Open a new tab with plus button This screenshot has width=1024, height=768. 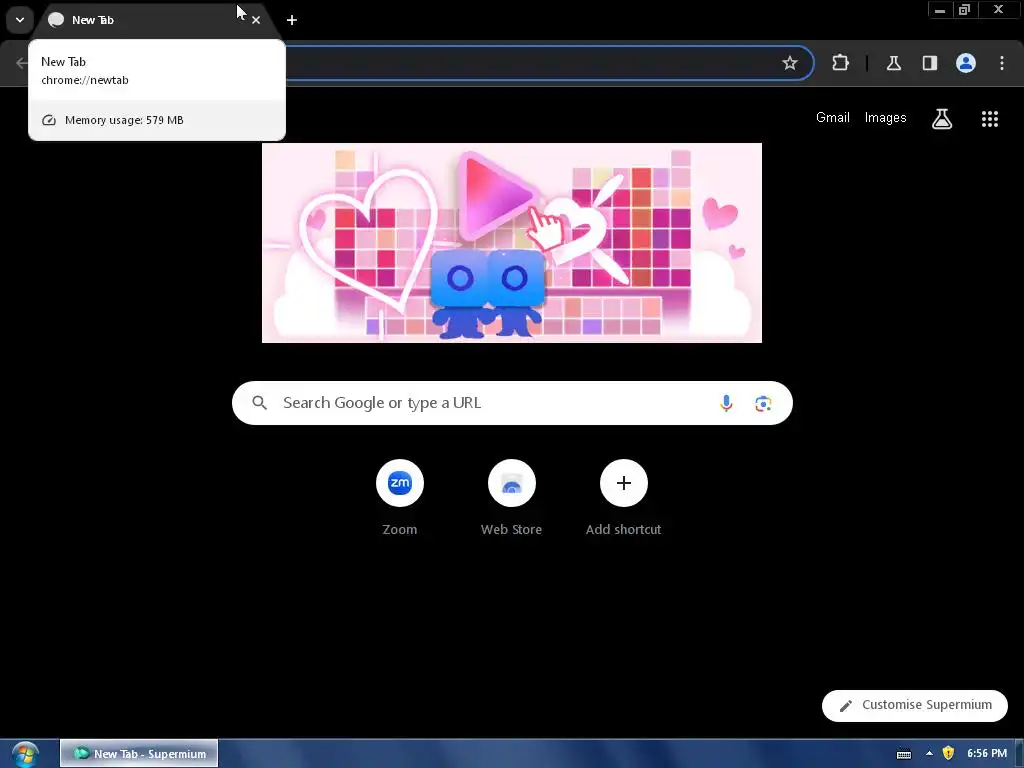tap(292, 20)
